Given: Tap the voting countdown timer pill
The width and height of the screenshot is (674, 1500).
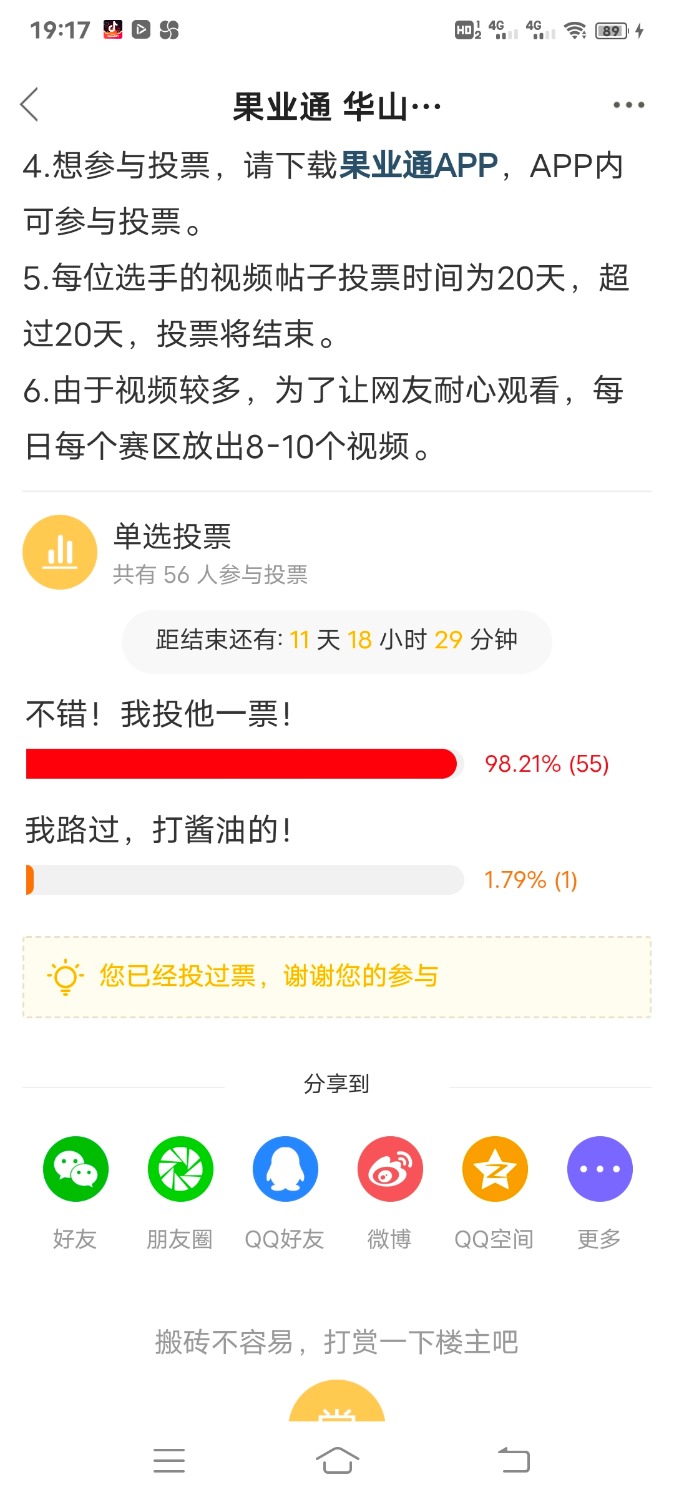Looking at the screenshot, I should tap(337, 640).
